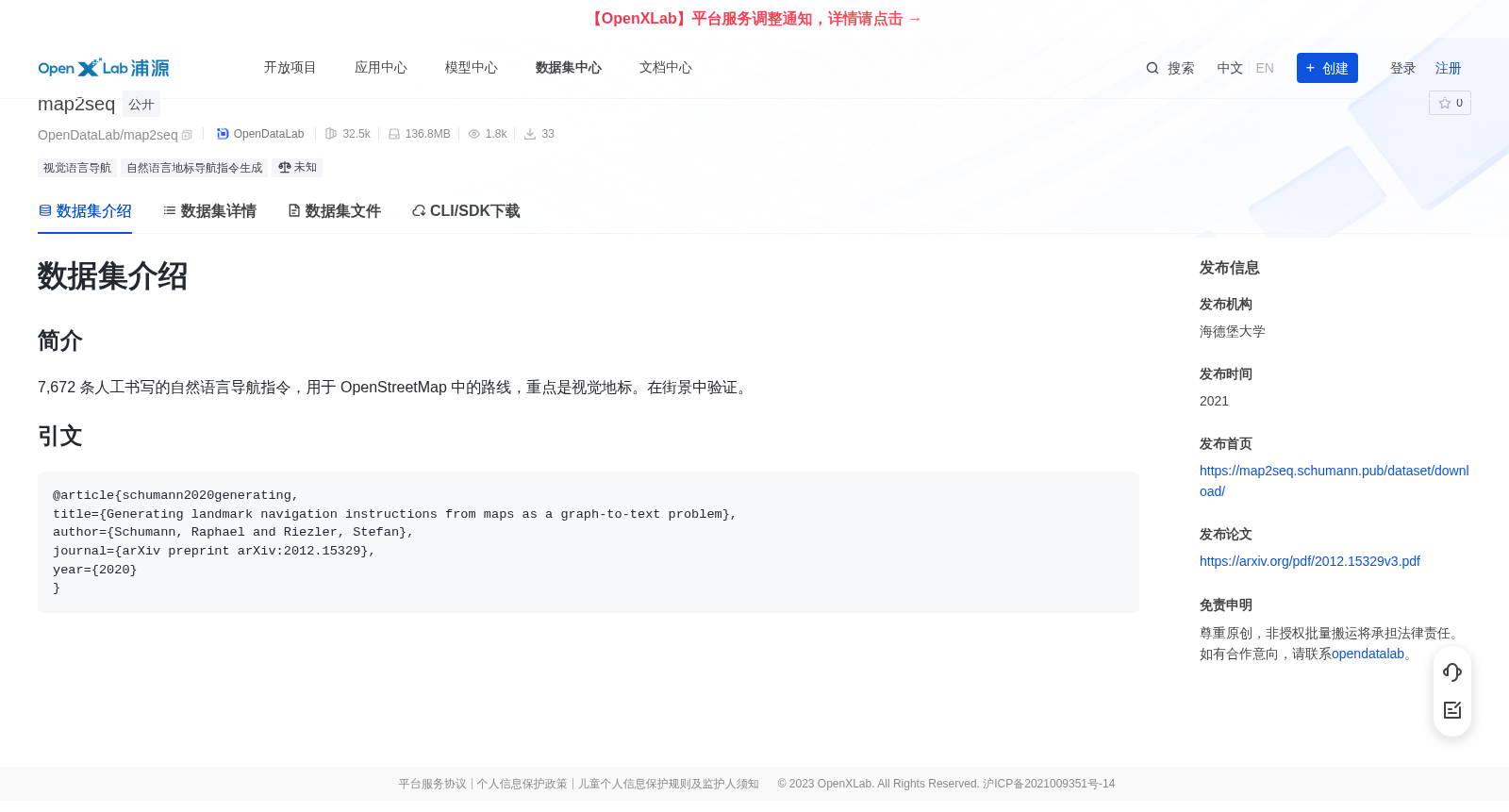Open the 开放项目 menu
1509x812 pixels.
tap(290, 68)
